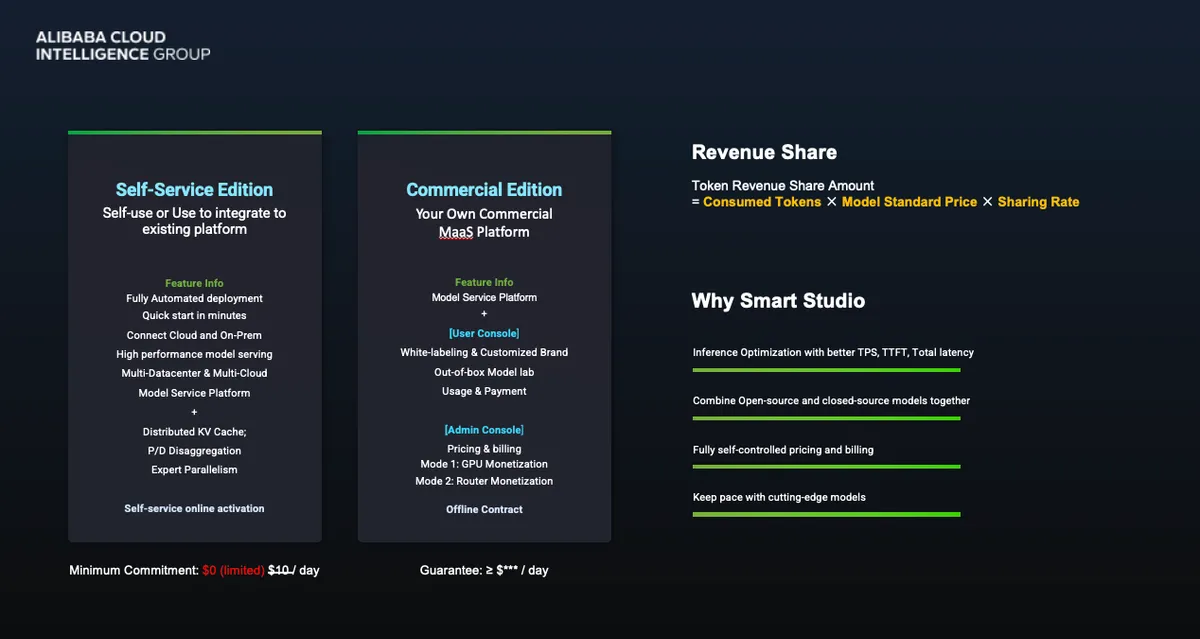This screenshot has width=1200, height=639.
Task: Select the Model Standard Price term
Action: pos(909,202)
